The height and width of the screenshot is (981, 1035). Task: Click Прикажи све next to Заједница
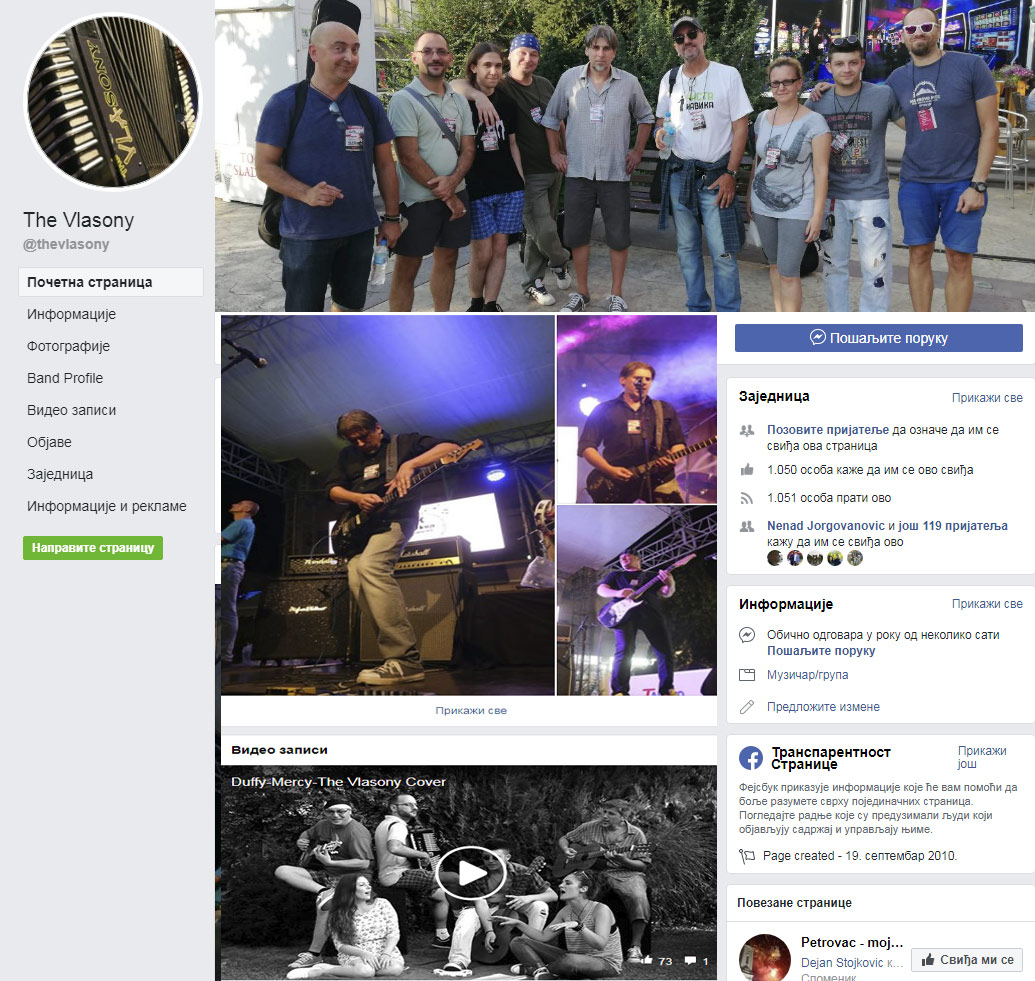click(986, 397)
